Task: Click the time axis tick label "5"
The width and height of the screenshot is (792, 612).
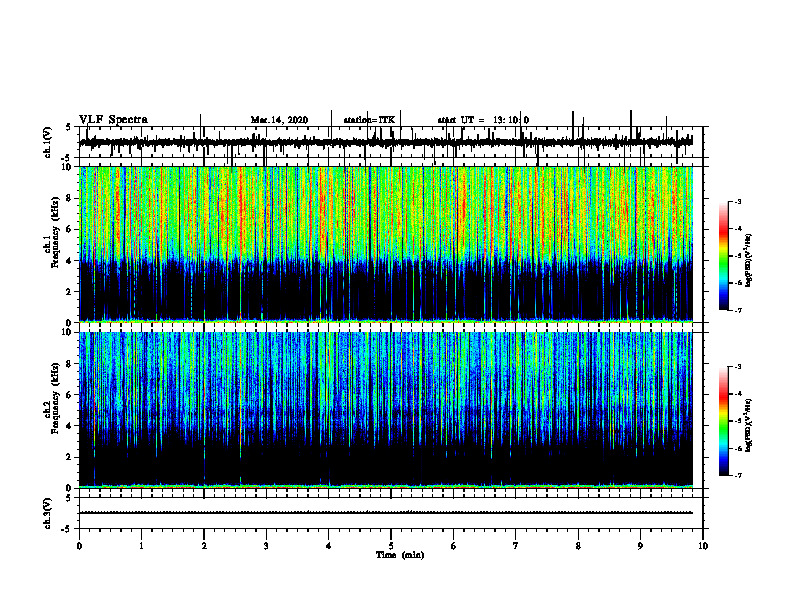Action: [391, 546]
